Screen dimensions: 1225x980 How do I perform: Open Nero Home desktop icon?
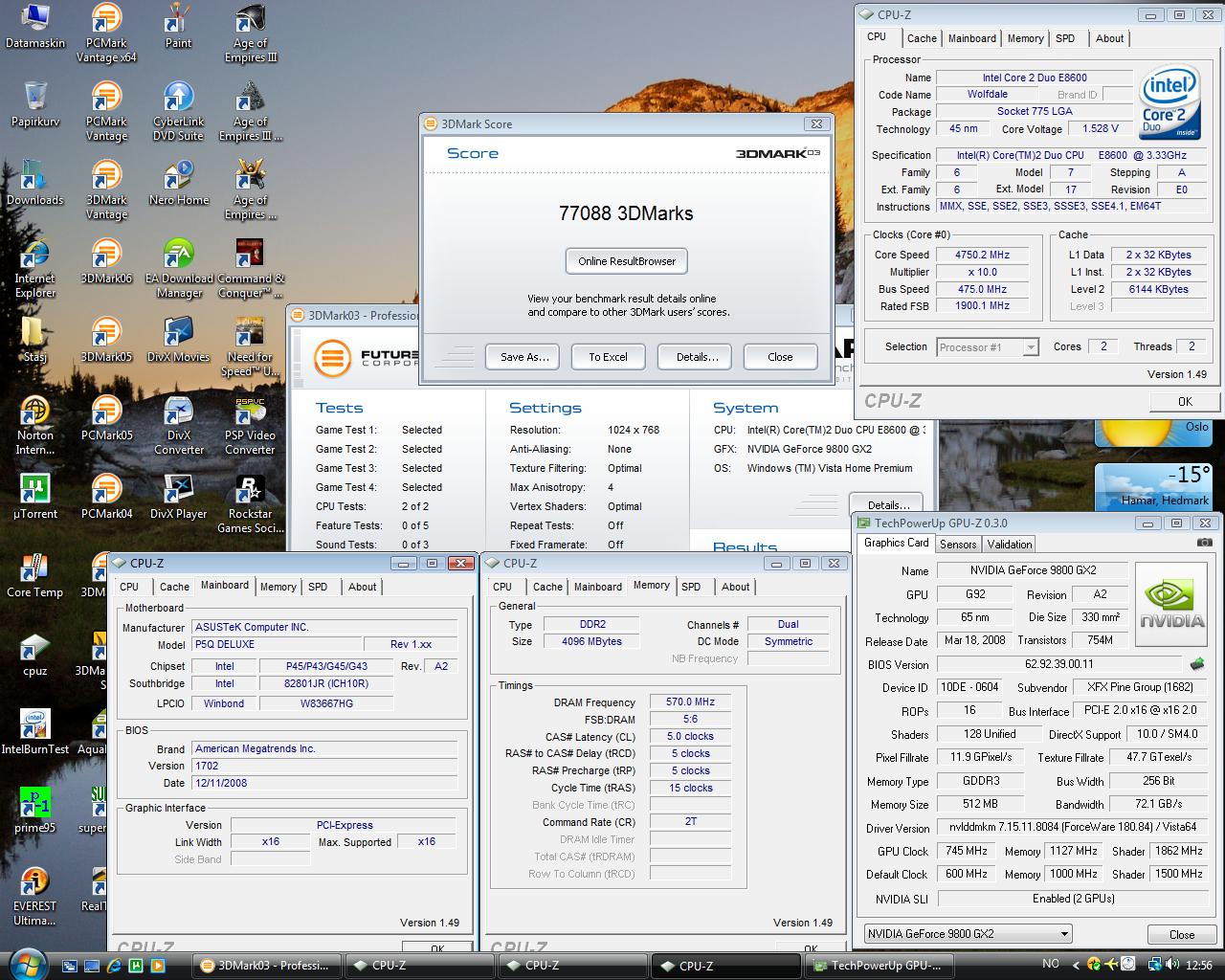(178, 184)
